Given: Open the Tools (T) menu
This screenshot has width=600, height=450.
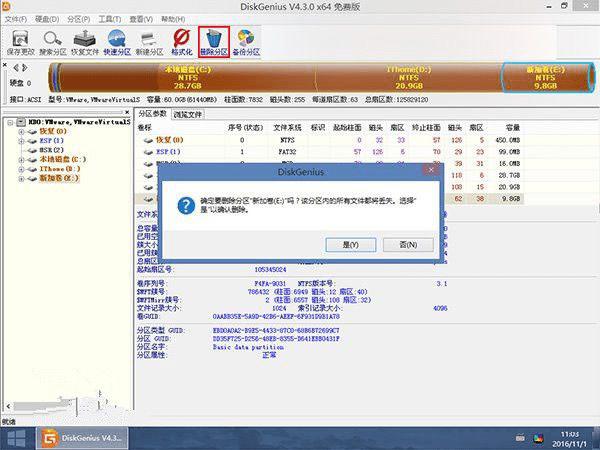Looking at the screenshot, I should click(110, 19).
